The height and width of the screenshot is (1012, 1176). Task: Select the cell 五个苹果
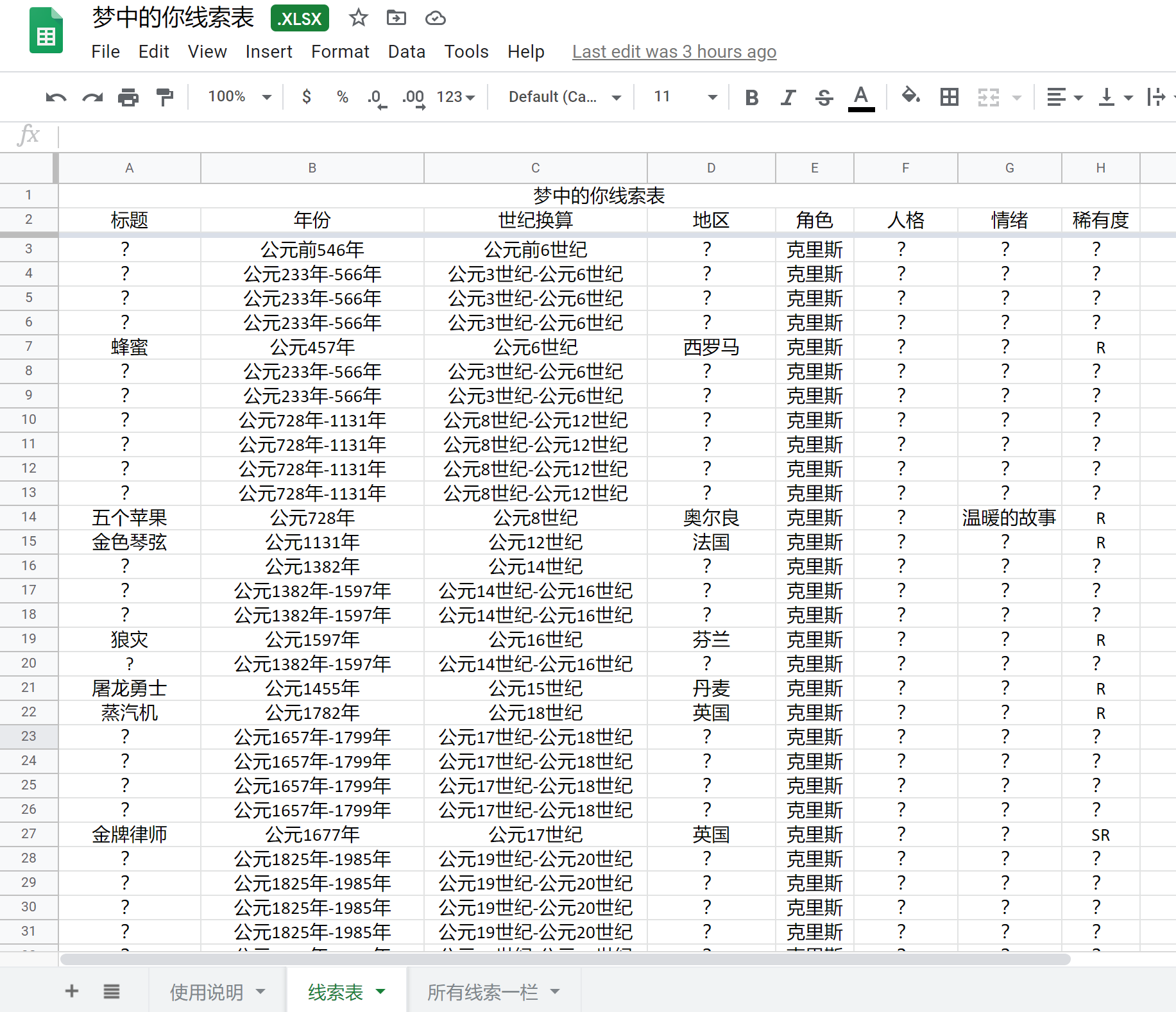click(x=130, y=518)
